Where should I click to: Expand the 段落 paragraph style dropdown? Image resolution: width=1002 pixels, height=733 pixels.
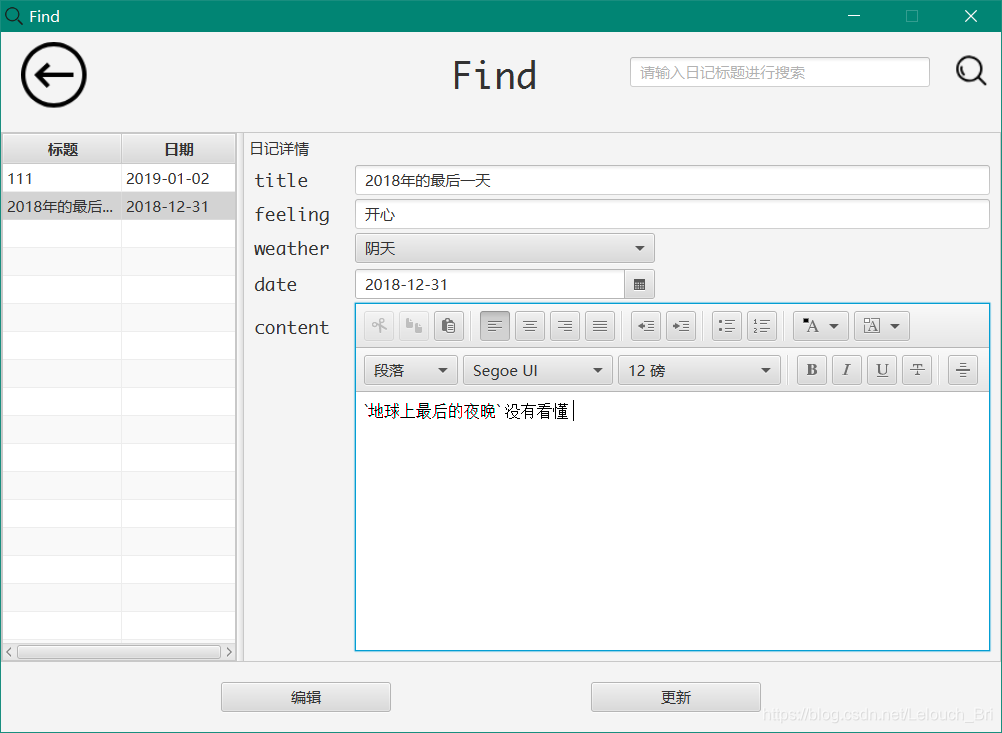tap(411, 370)
